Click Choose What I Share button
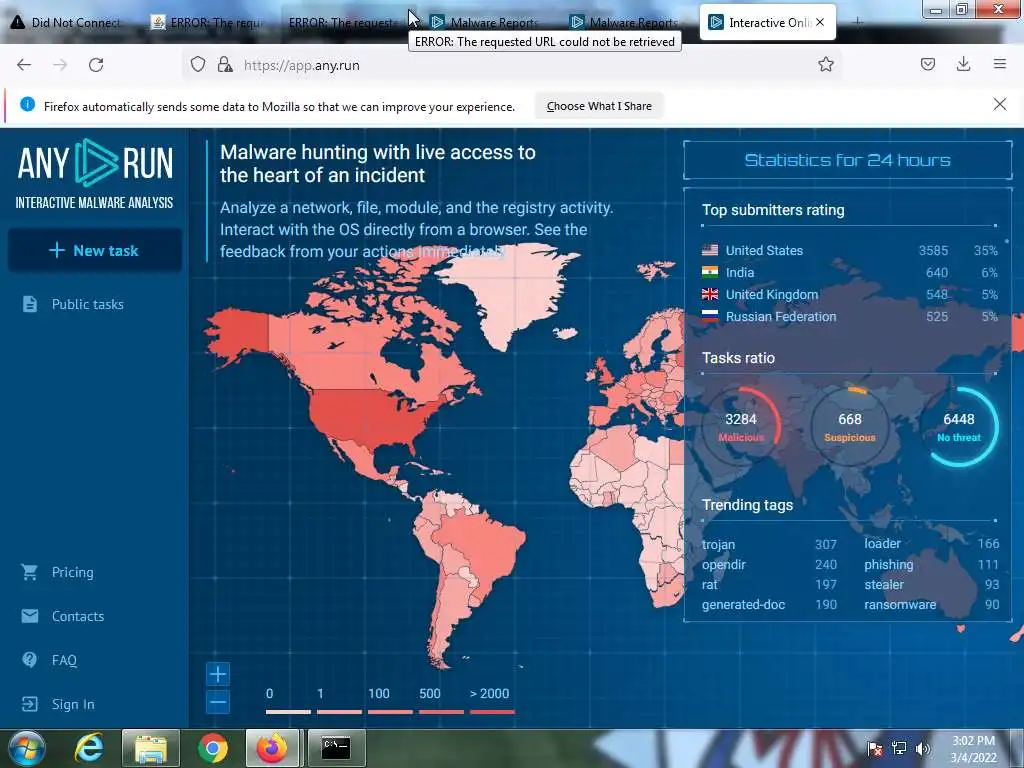Screen dimensions: 1024x768 click(x=599, y=106)
